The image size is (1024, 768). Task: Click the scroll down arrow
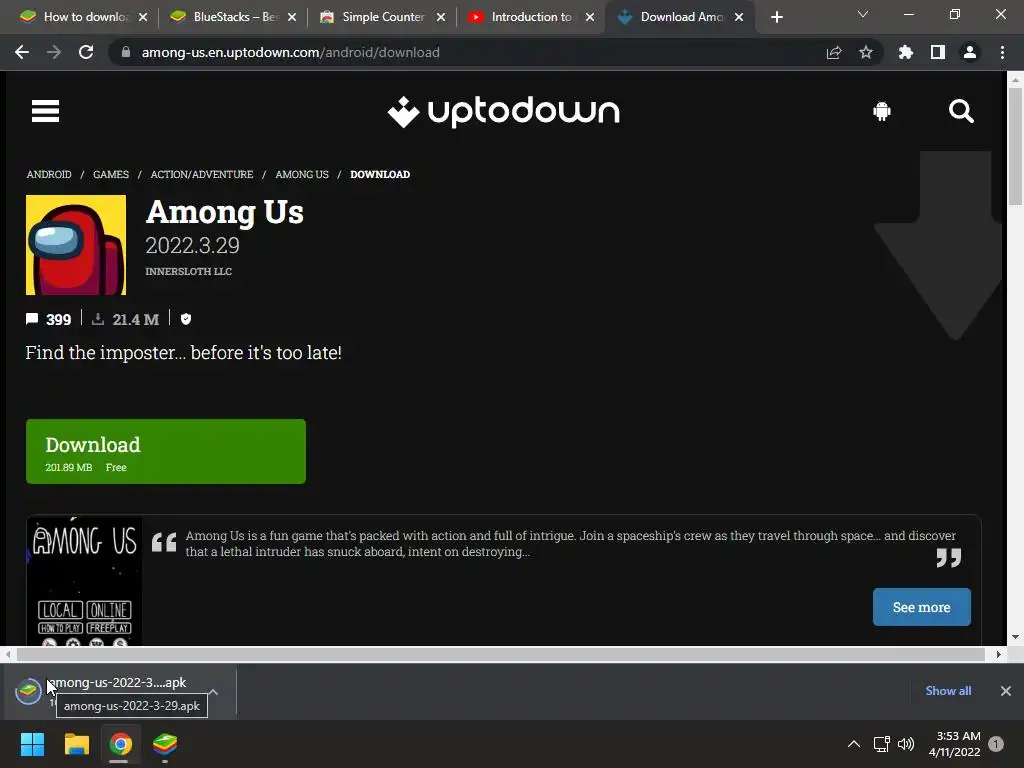(x=1015, y=637)
